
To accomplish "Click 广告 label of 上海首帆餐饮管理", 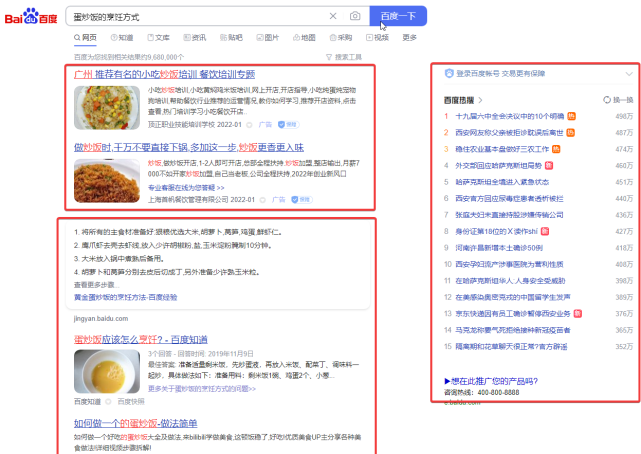I will tap(278, 200).
